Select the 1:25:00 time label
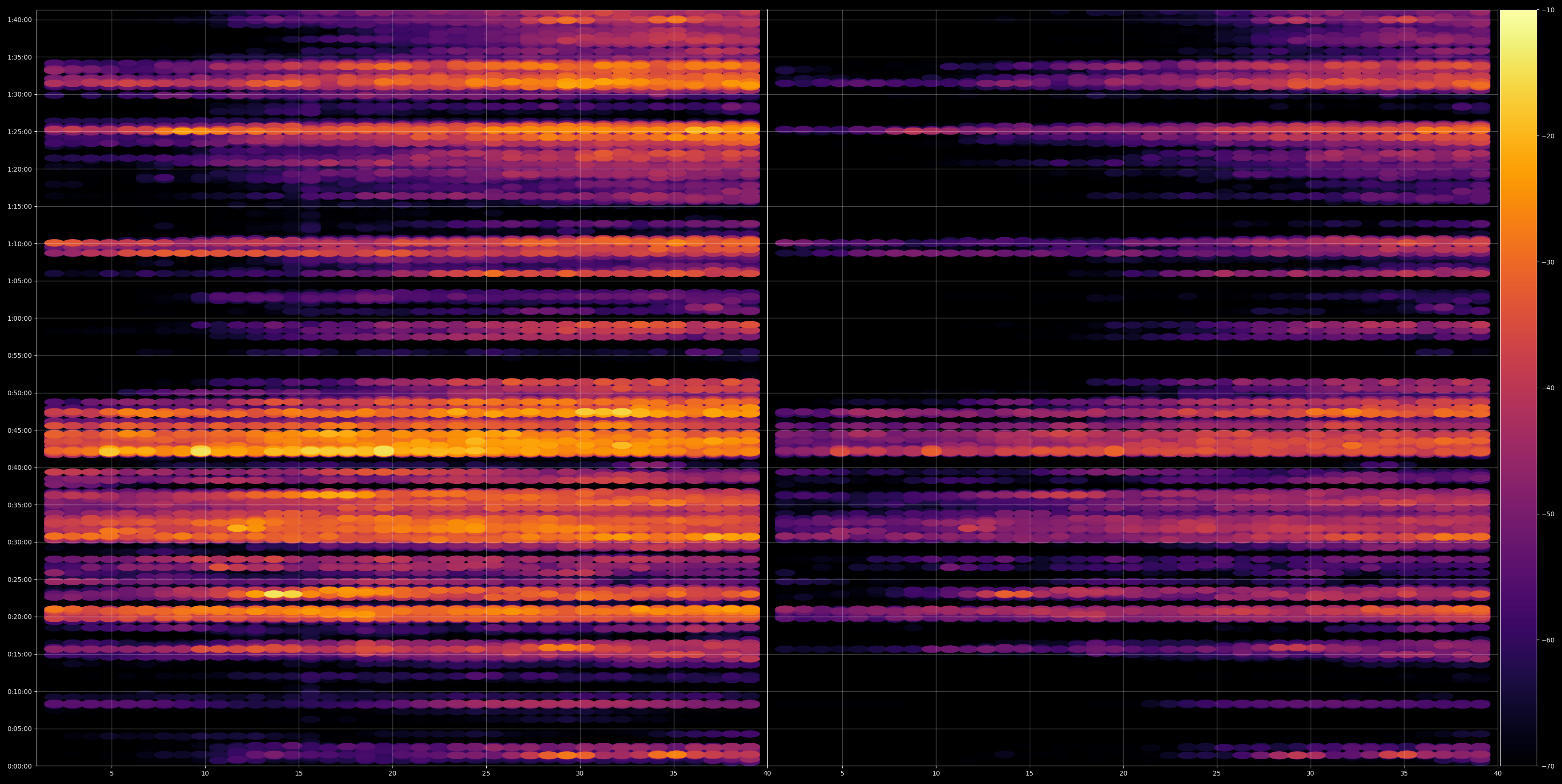This screenshot has width=1562, height=784. [19, 132]
